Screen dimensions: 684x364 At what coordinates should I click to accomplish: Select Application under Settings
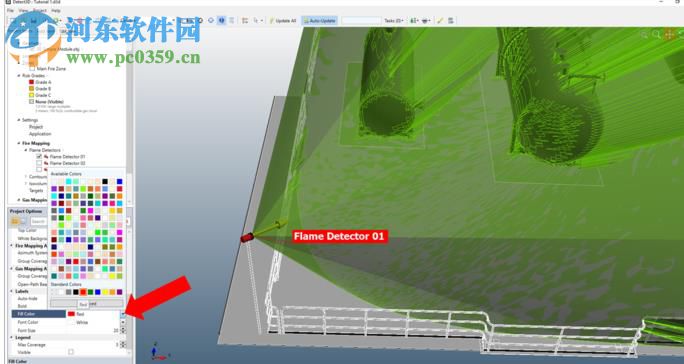click(x=40, y=134)
